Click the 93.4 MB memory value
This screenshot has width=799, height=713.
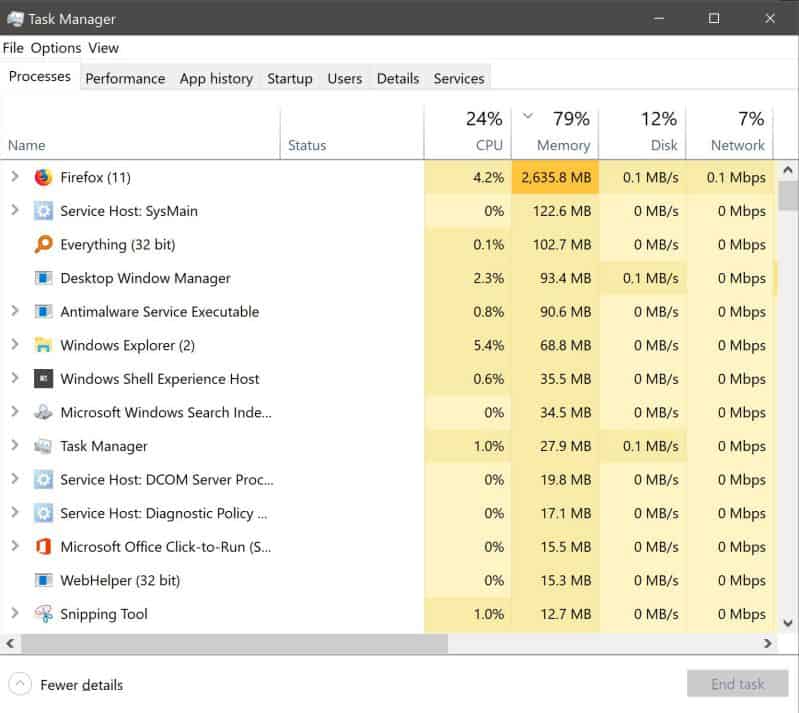566,278
